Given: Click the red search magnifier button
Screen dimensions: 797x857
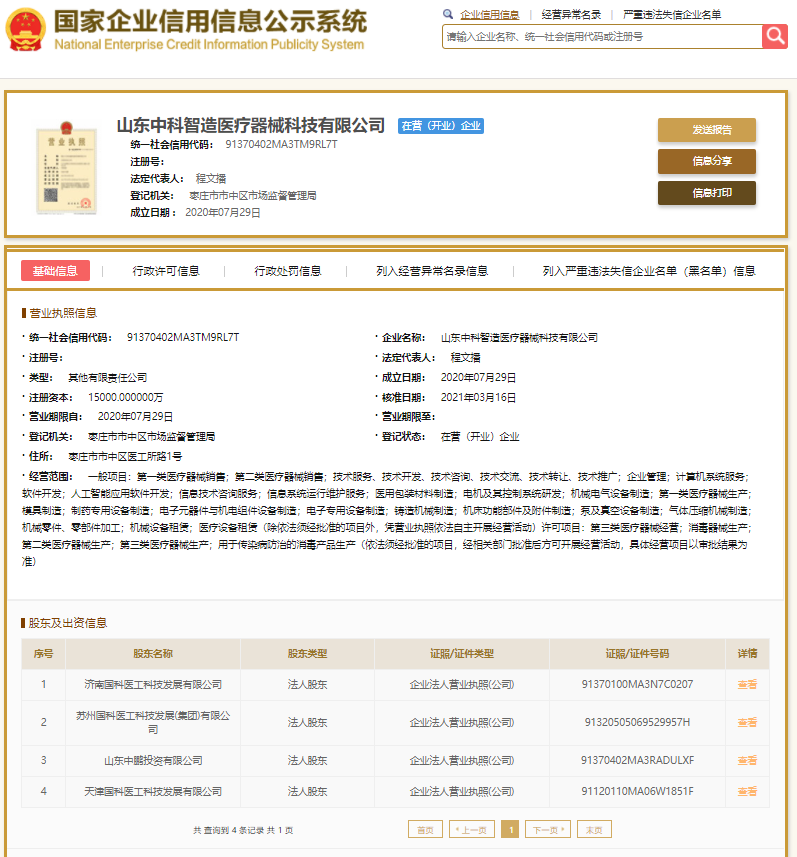Looking at the screenshot, I should coord(775,37).
